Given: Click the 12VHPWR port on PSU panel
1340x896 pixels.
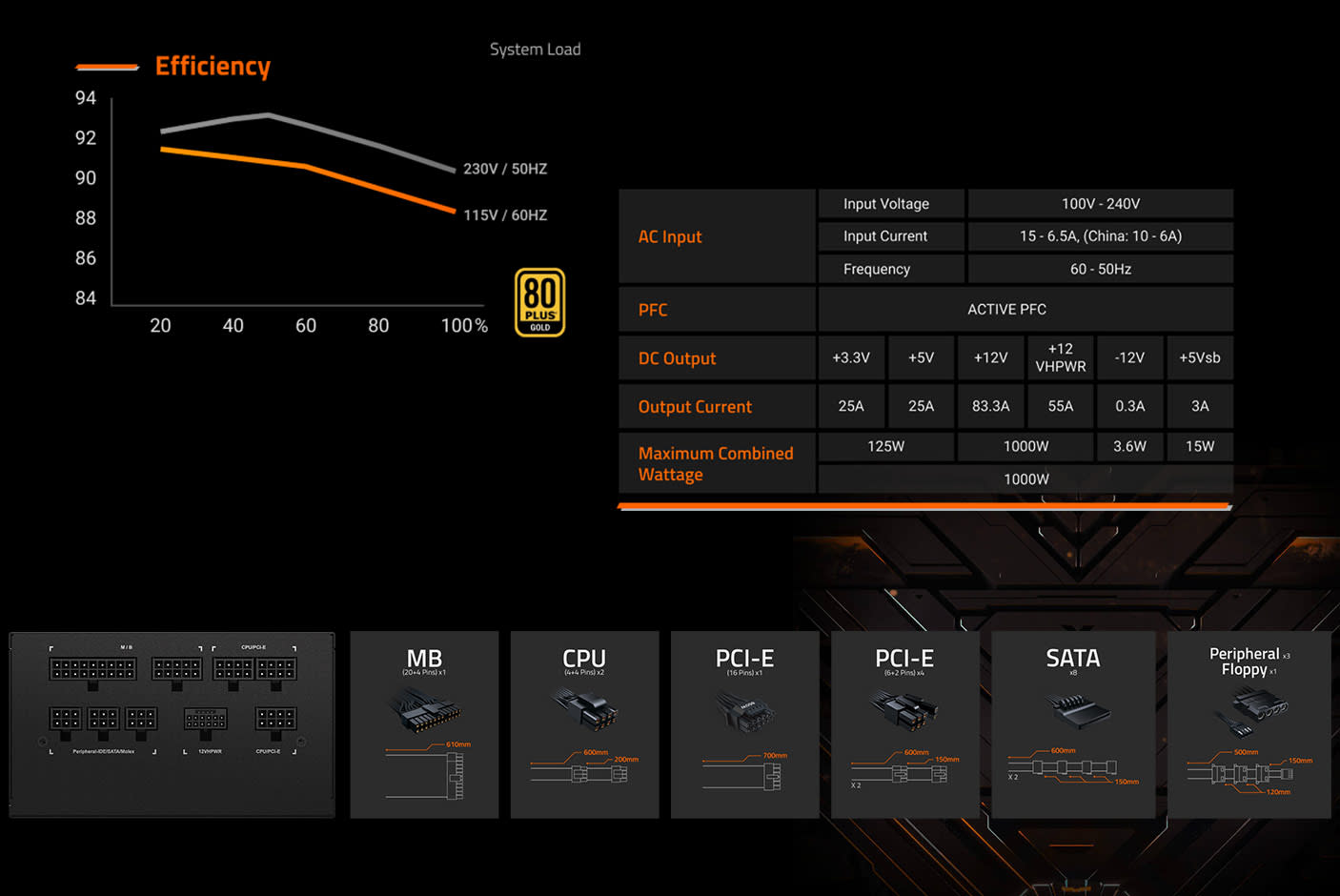Looking at the screenshot, I should click(x=205, y=720).
